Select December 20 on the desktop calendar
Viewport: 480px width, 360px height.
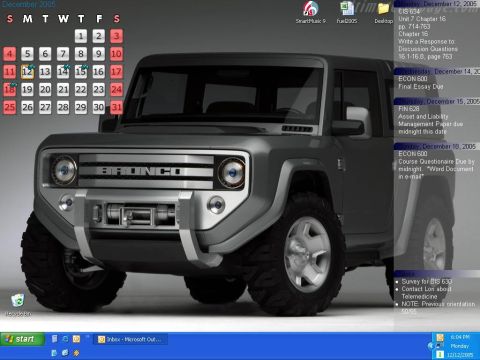pyautogui.click(x=45, y=89)
